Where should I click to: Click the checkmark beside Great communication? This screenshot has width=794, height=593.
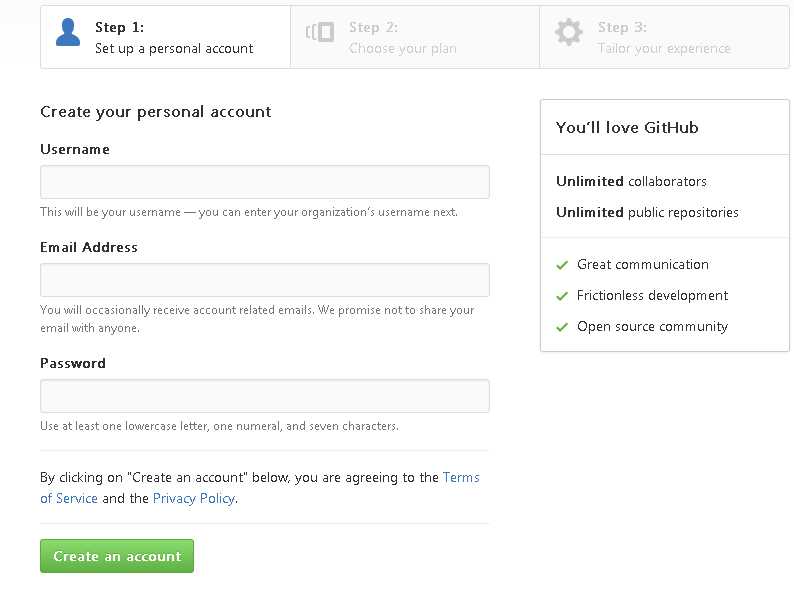(562, 265)
